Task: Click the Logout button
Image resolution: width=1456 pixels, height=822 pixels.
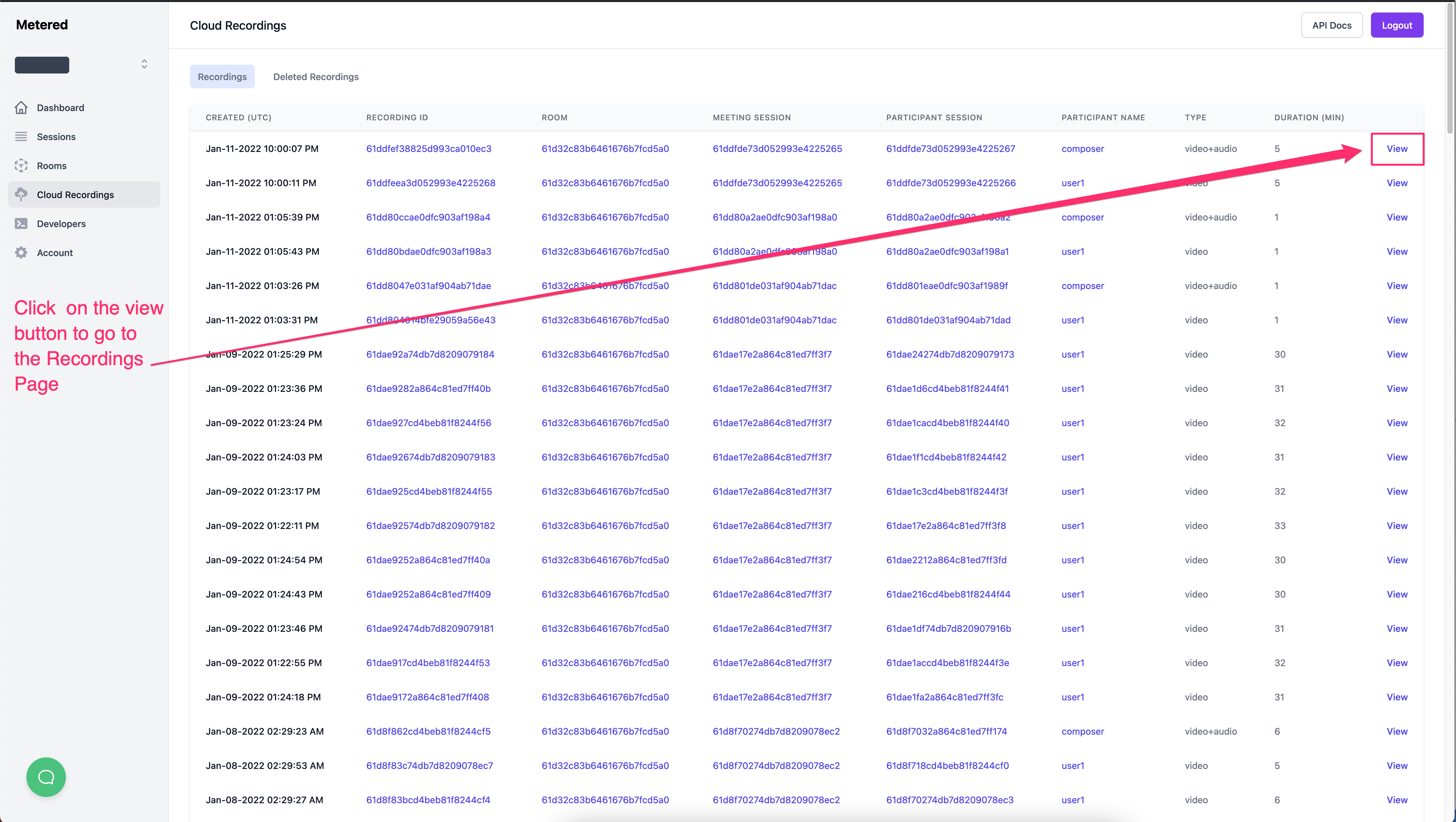Action: pyautogui.click(x=1397, y=25)
